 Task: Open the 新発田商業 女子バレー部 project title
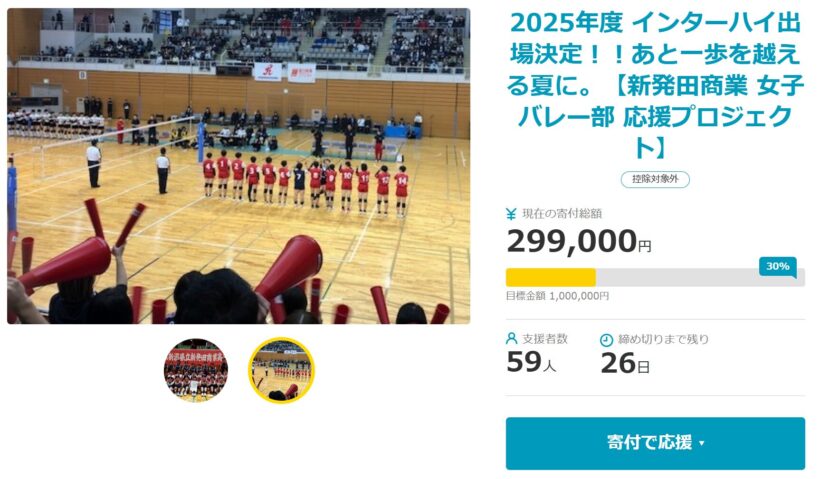(x=655, y=85)
